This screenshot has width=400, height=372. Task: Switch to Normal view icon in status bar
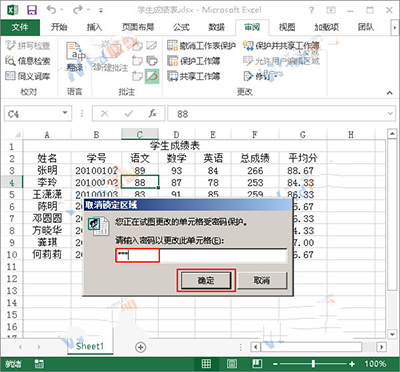(206, 363)
